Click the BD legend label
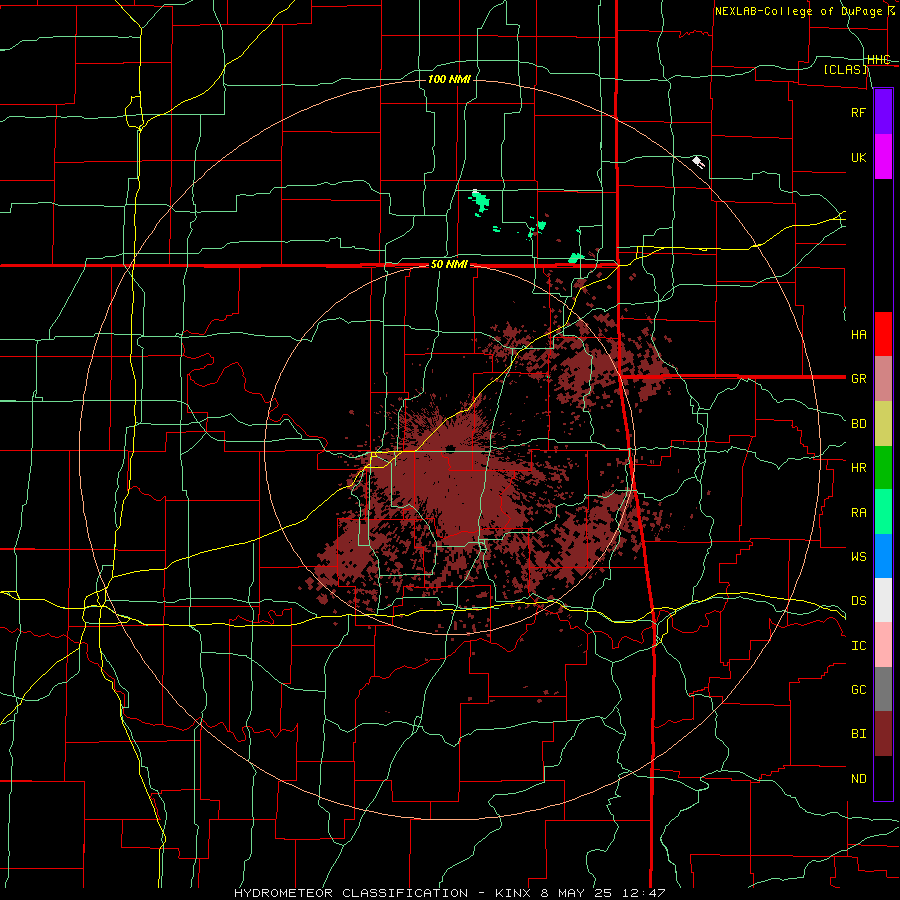900x900 pixels. pos(859,424)
